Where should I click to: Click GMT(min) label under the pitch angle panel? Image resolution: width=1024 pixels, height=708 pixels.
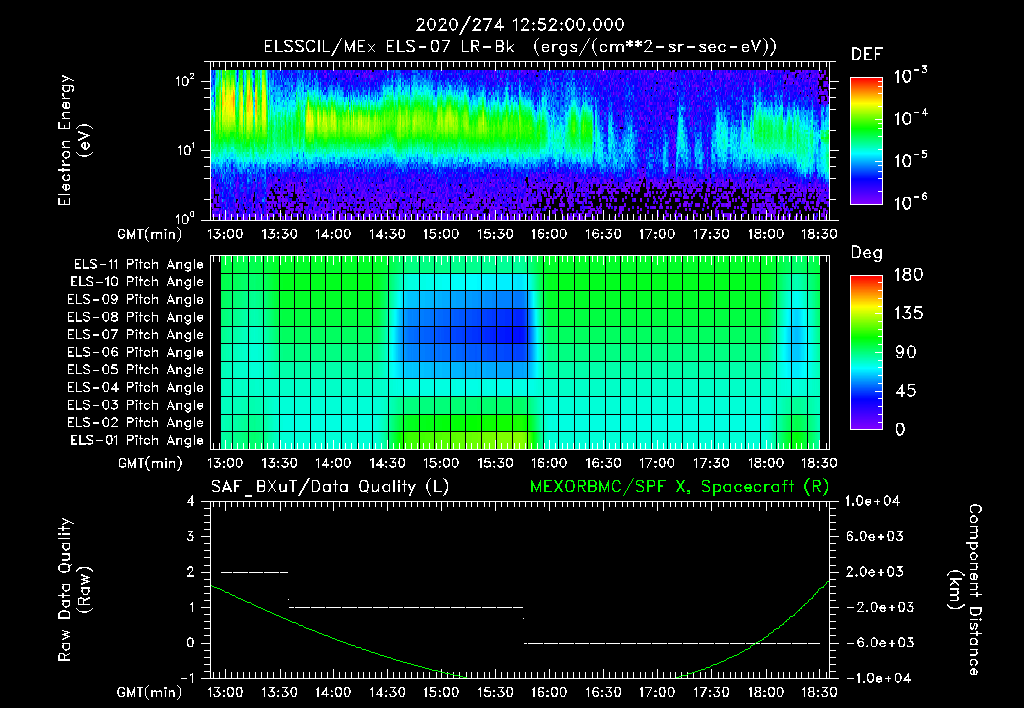pos(150,463)
